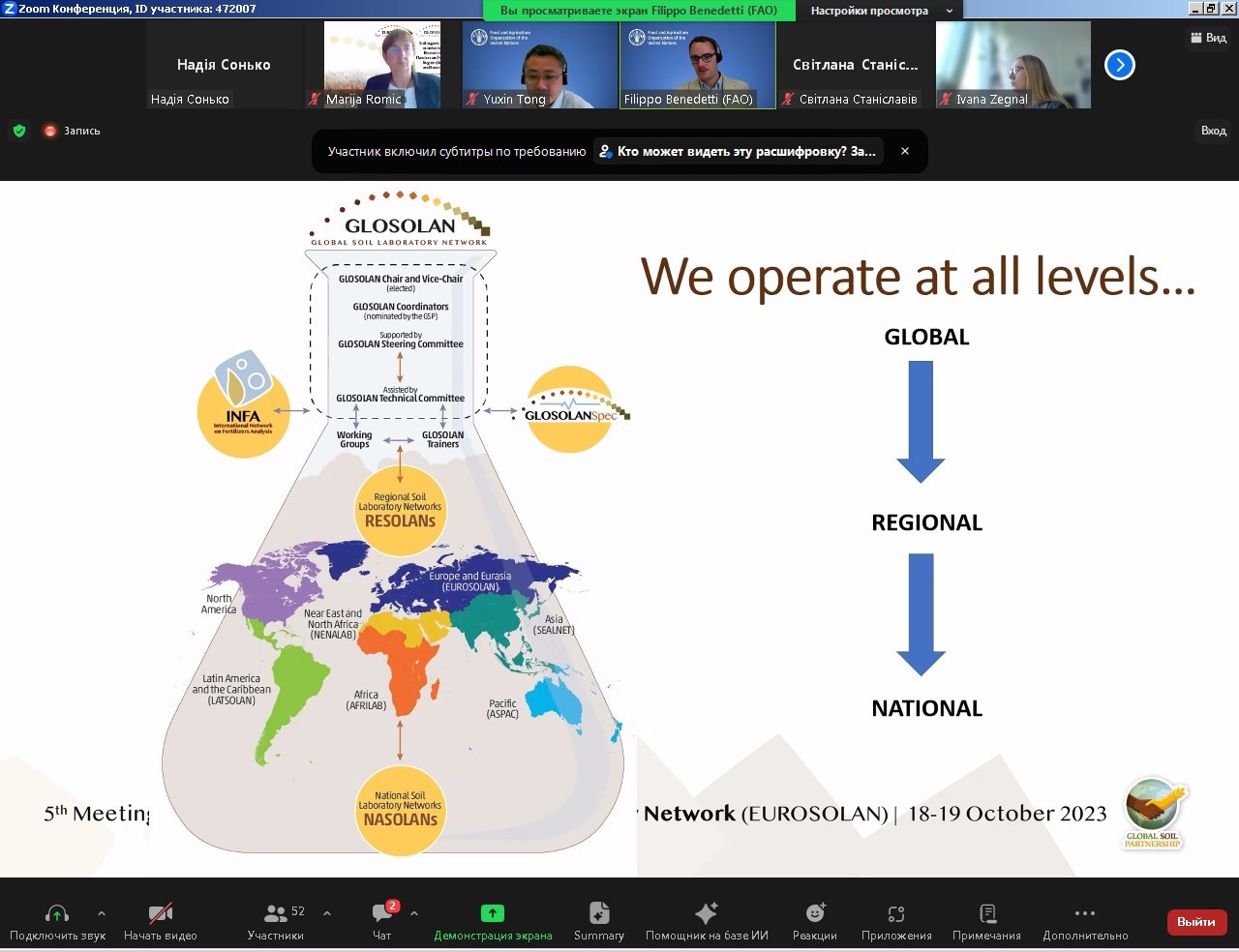Click the NASOLANs yellow circle on slide
Viewport: 1239px width, 952px height.
pos(400,811)
